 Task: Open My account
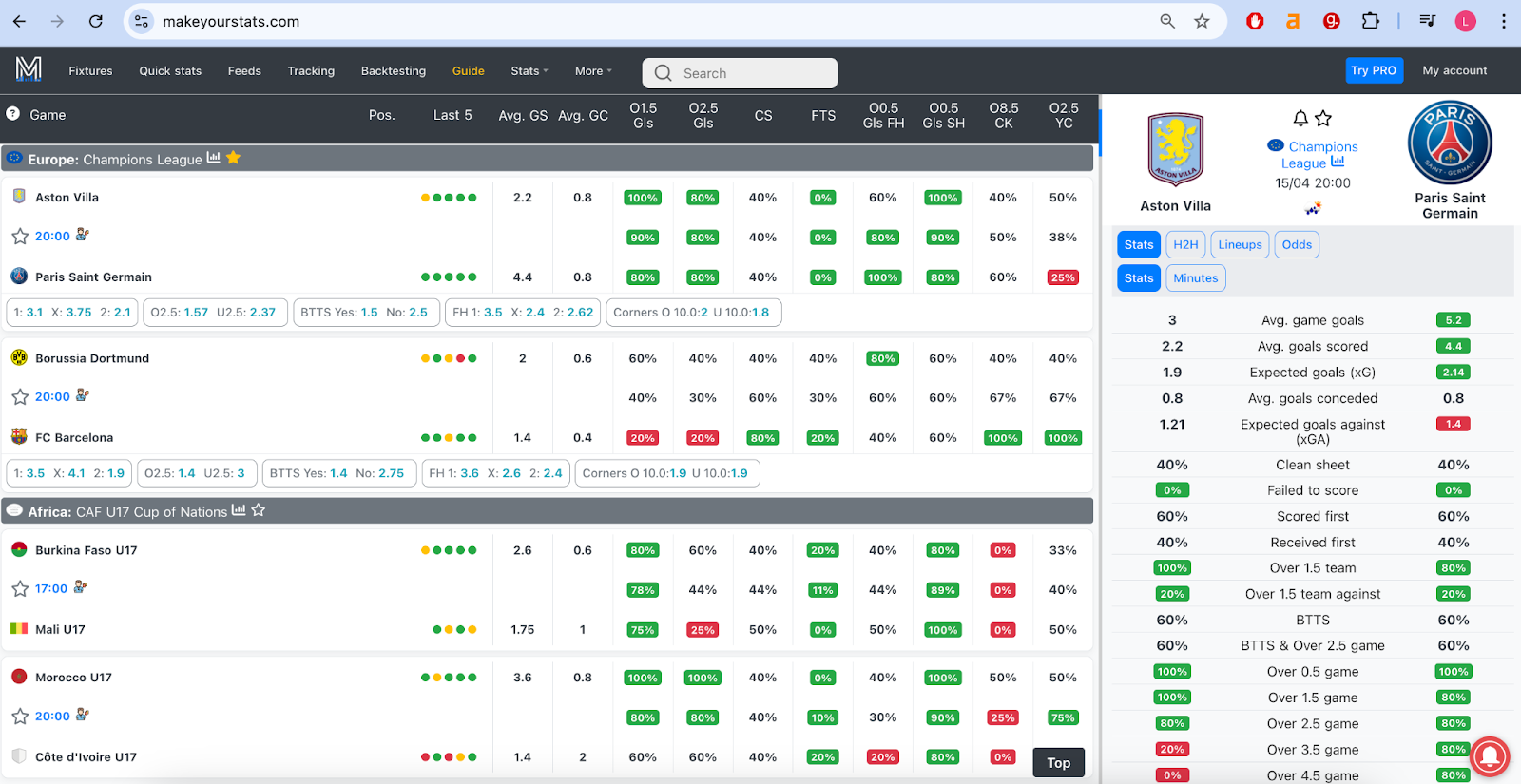point(1454,70)
